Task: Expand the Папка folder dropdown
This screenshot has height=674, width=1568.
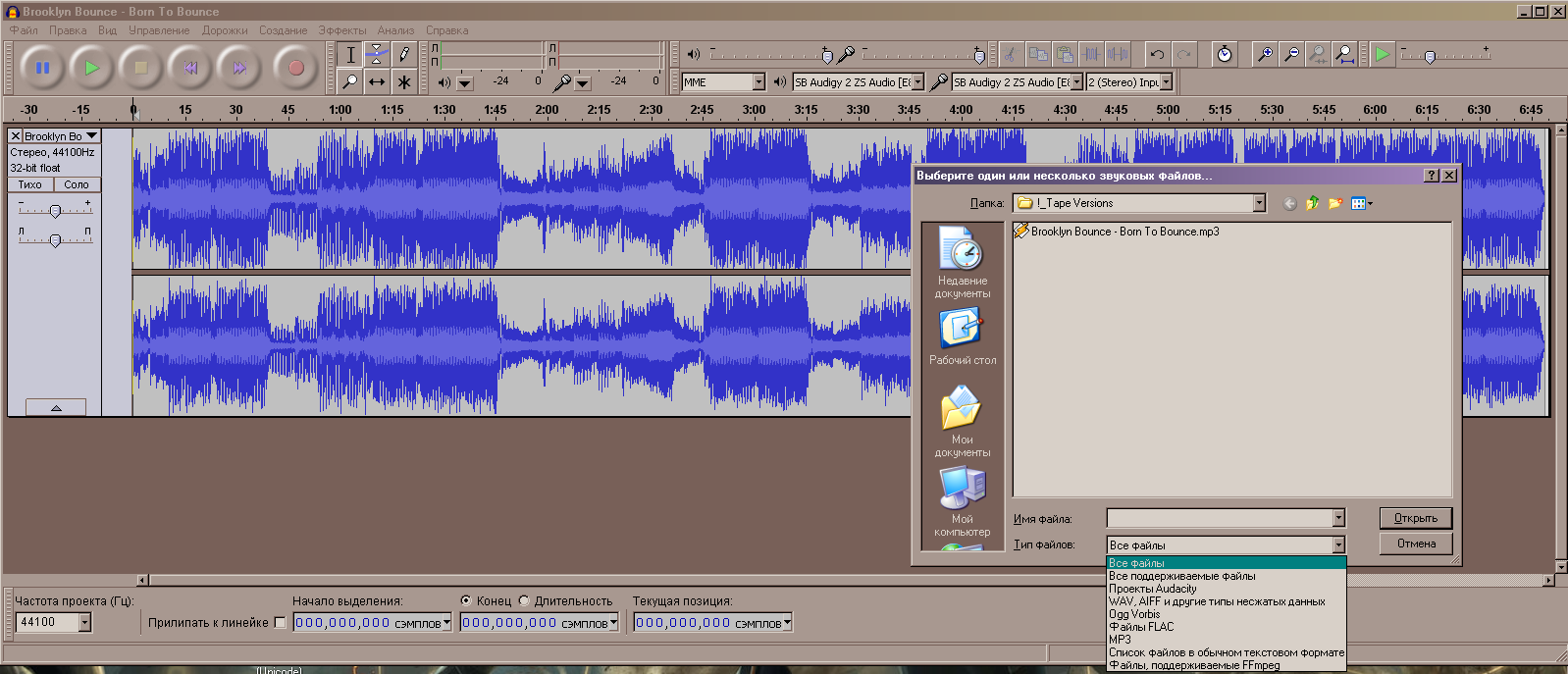Action: click(x=1259, y=203)
